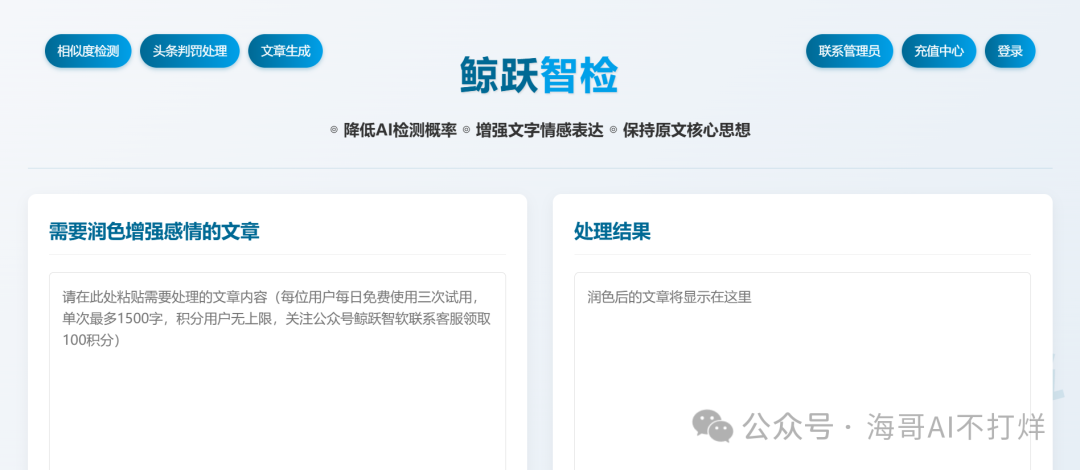
Task: Click the bullet icon before 保持原文核心思想
Action: point(613,130)
